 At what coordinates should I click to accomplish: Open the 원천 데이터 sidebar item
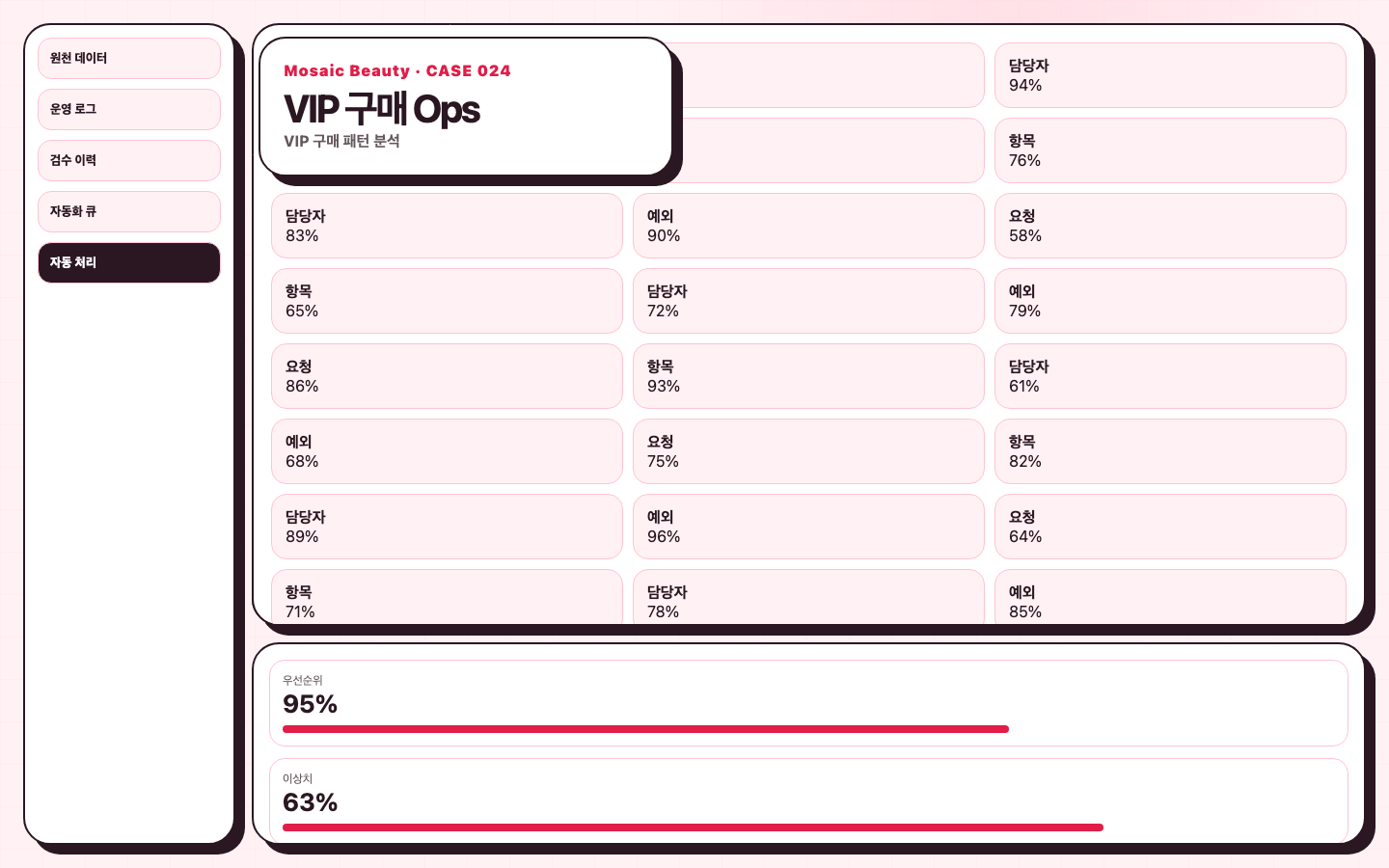click(129, 59)
